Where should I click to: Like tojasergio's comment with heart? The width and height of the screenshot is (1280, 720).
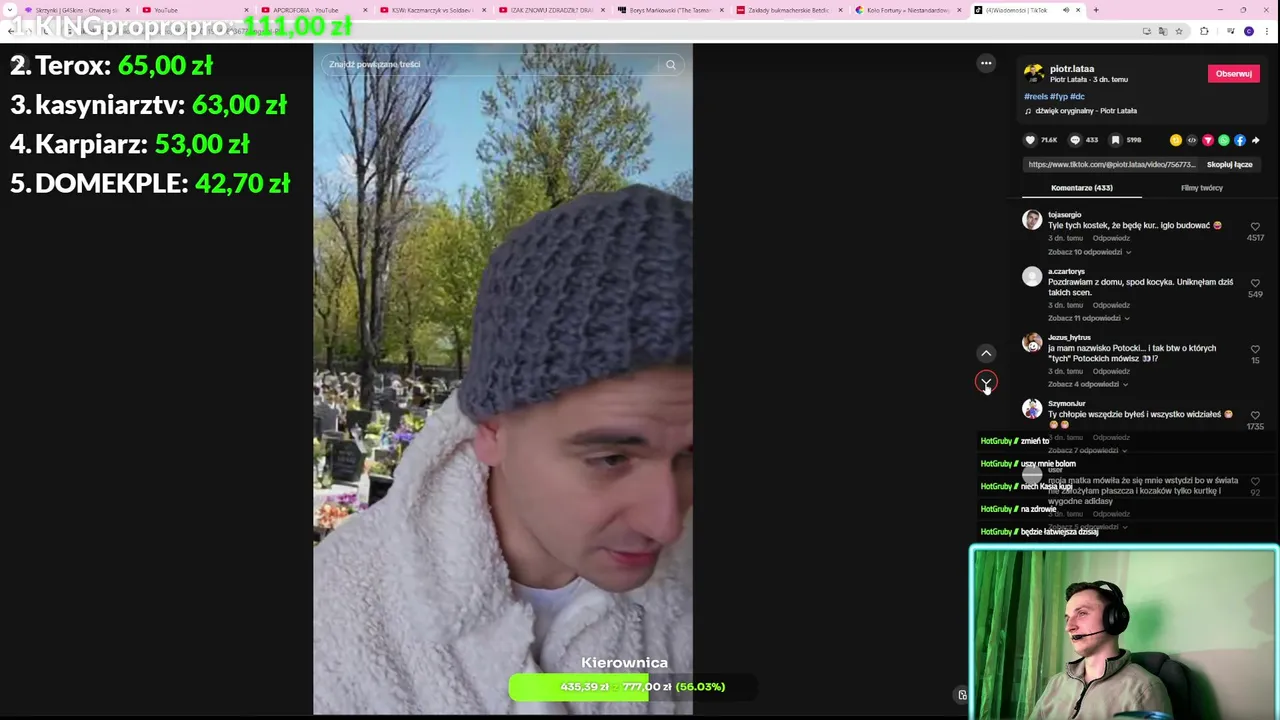1255,227
